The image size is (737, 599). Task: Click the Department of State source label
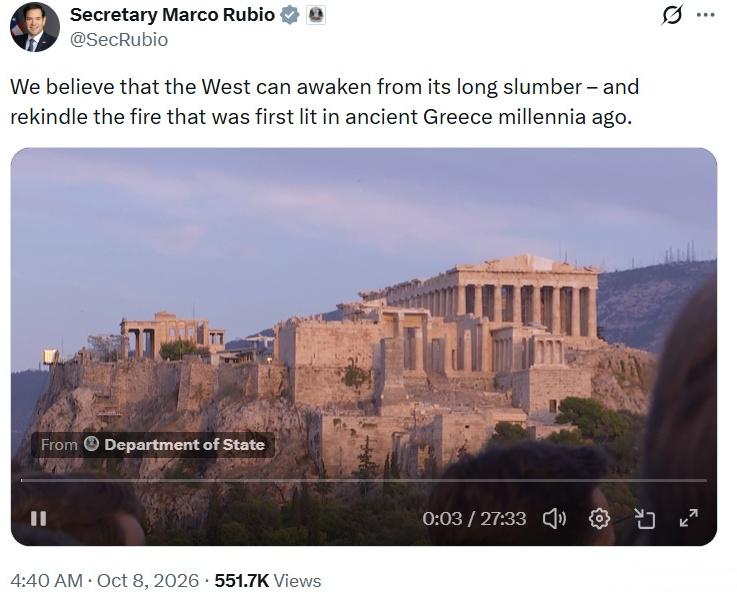(x=185, y=445)
